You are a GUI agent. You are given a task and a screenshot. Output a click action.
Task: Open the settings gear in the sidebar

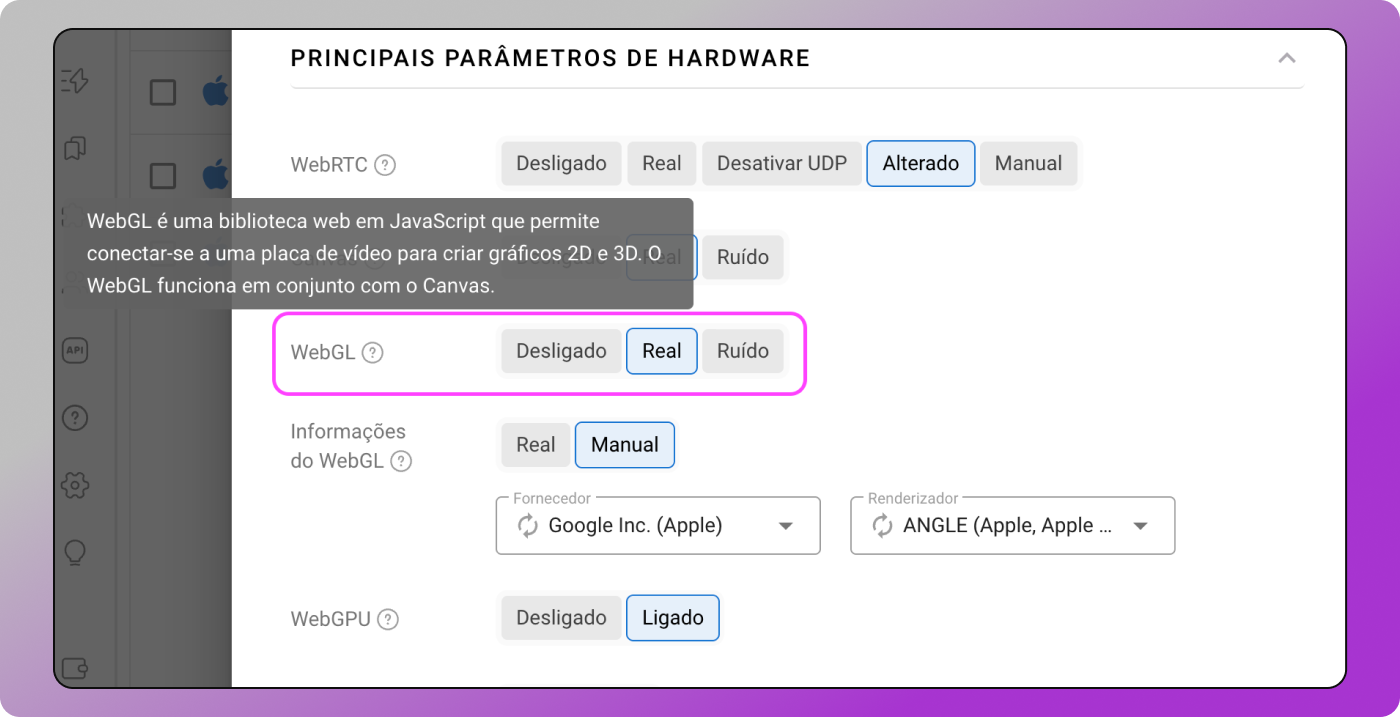[75, 486]
